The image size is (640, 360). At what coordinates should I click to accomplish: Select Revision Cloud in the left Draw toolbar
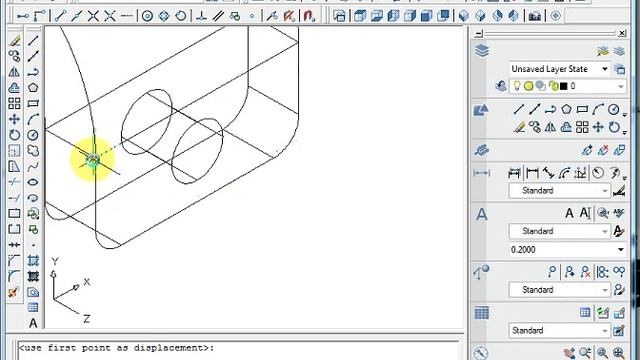click(33, 151)
